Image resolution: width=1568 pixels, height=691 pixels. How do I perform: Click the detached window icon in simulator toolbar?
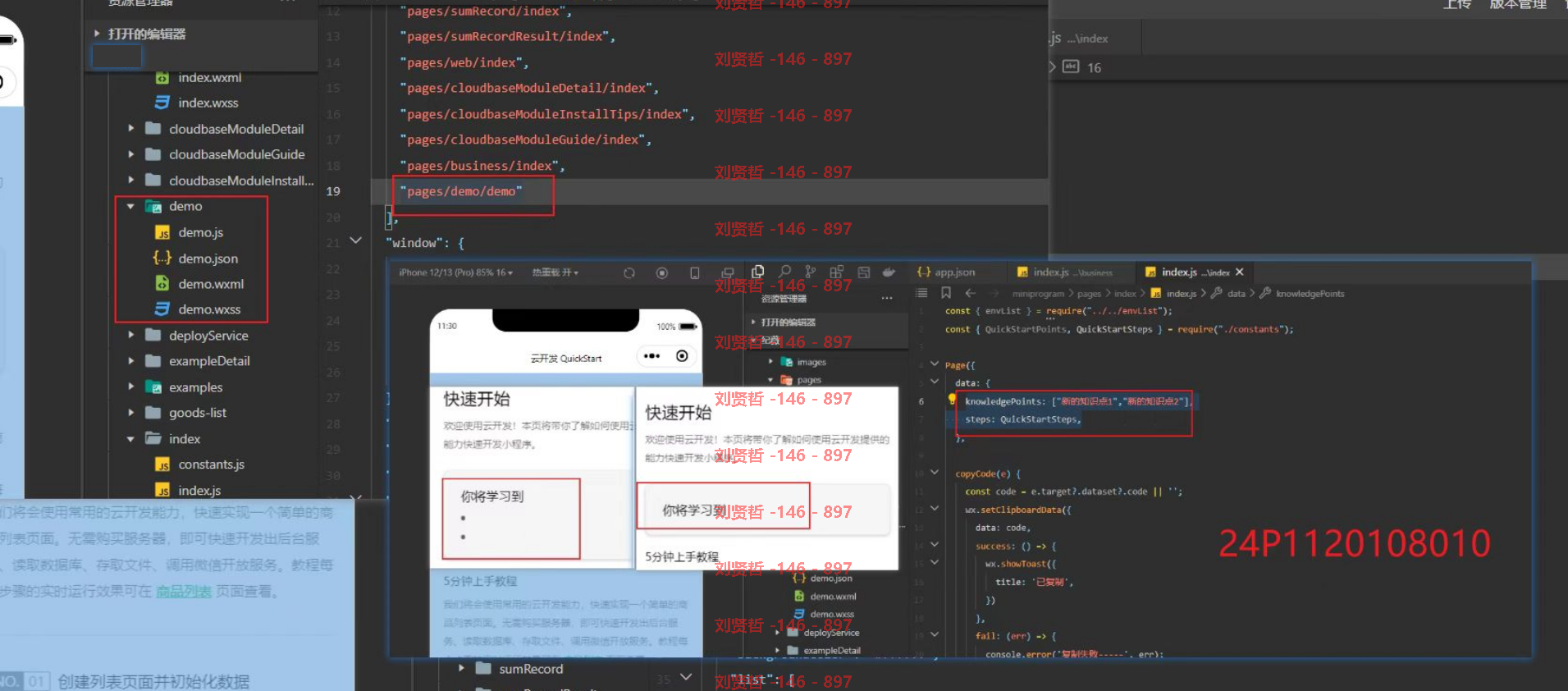[x=727, y=273]
